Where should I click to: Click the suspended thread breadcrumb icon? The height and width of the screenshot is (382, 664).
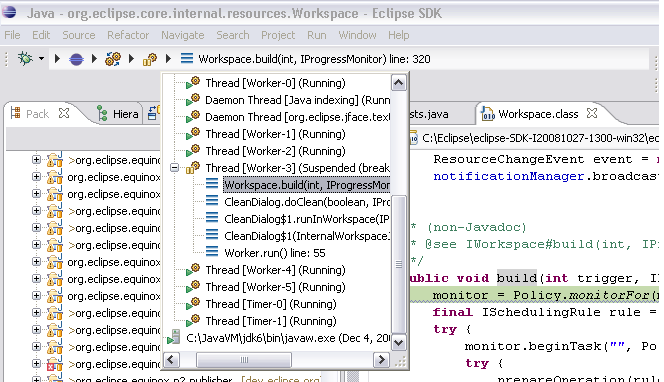click(x=150, y=59)
